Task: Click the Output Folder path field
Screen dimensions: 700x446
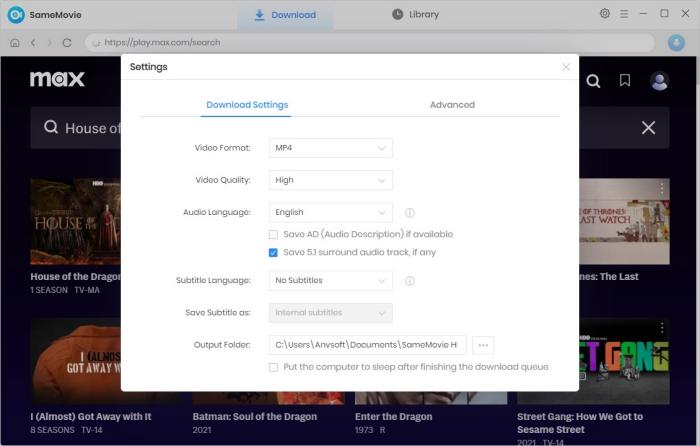Action: click(367, 345)
